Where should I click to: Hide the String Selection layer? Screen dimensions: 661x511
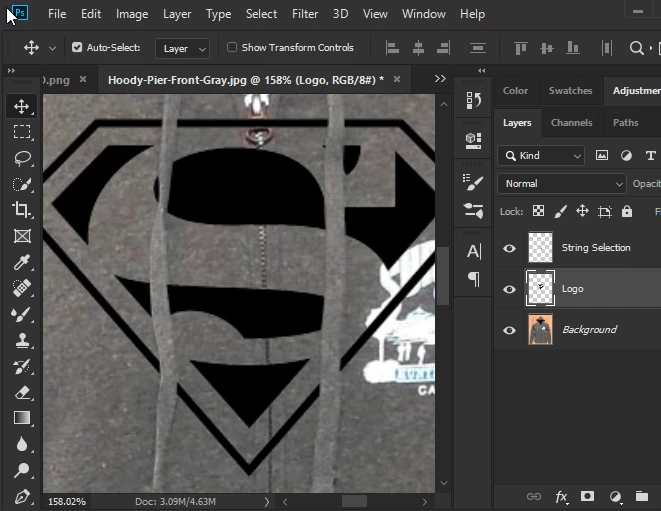pyautogui.click(x=509, y=248)
